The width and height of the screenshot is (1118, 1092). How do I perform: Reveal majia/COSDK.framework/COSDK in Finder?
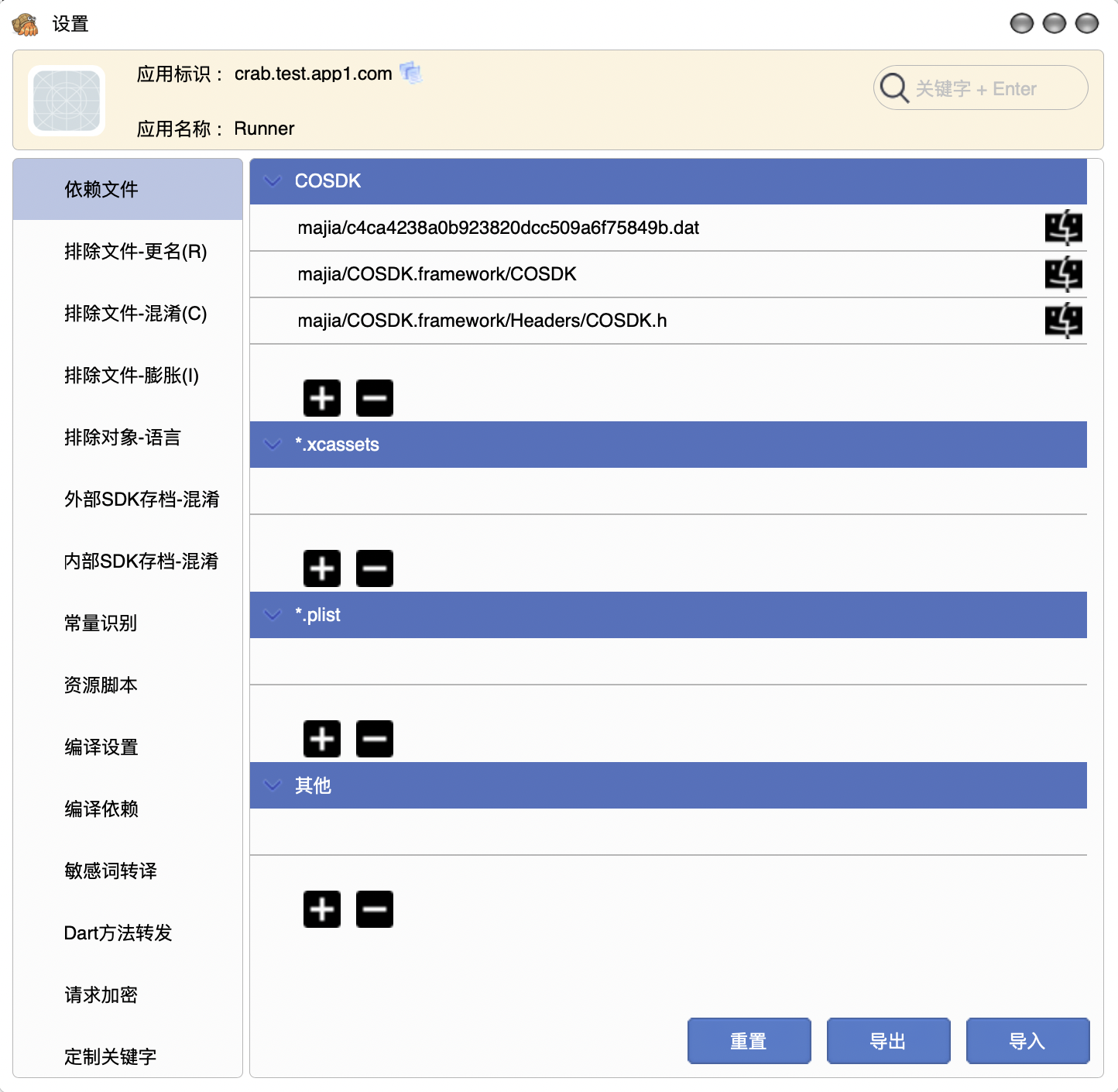[1064, 274]
